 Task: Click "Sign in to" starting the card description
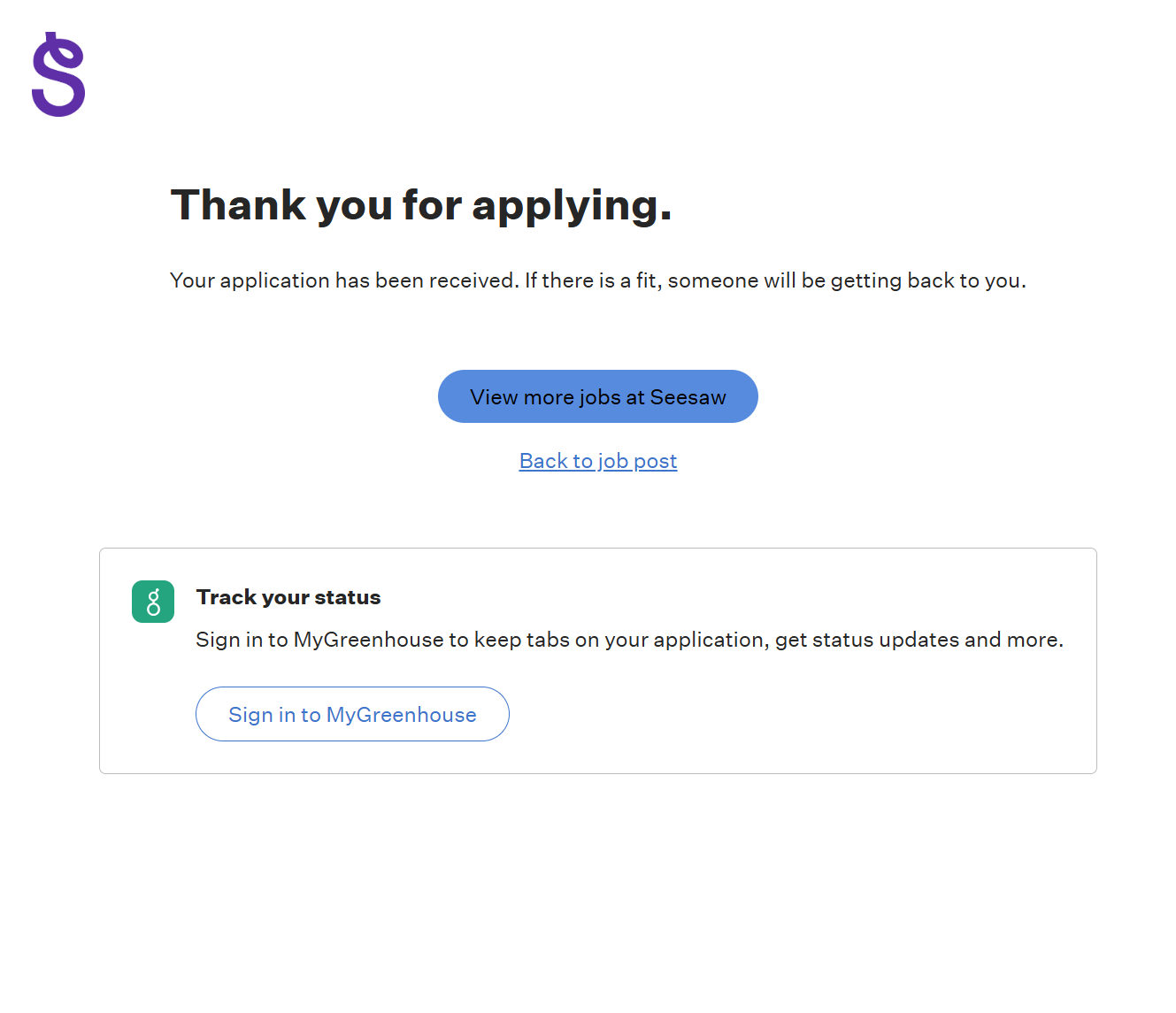tap(242, 640)
